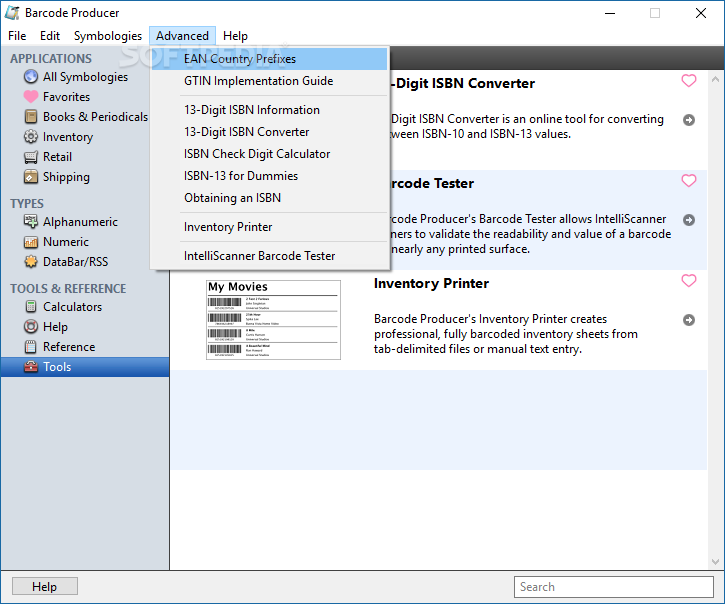Click the Alphanumeric type icon

(x=31, y=222)
